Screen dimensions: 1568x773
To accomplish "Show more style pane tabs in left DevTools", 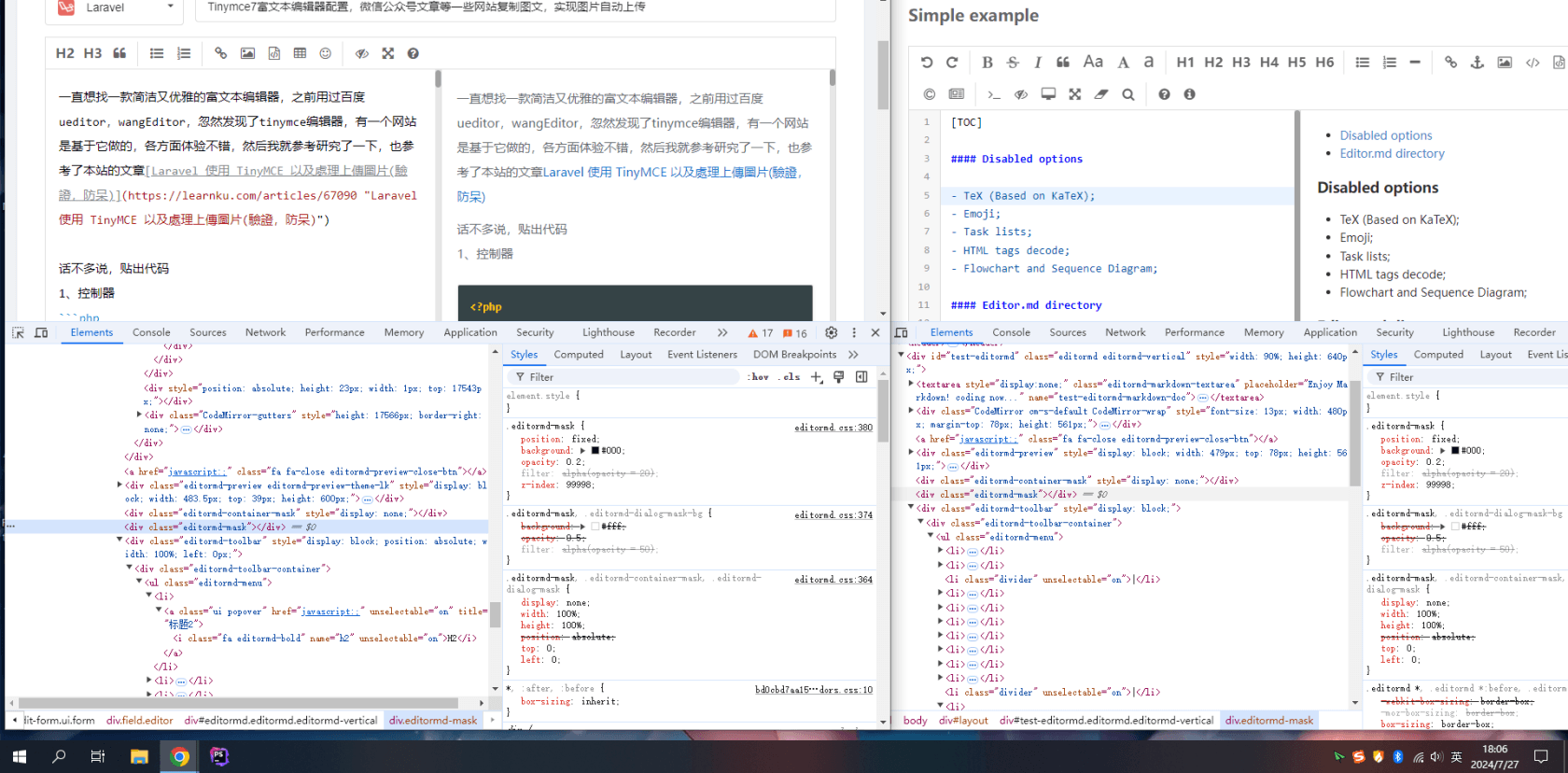I will point(853,355).
